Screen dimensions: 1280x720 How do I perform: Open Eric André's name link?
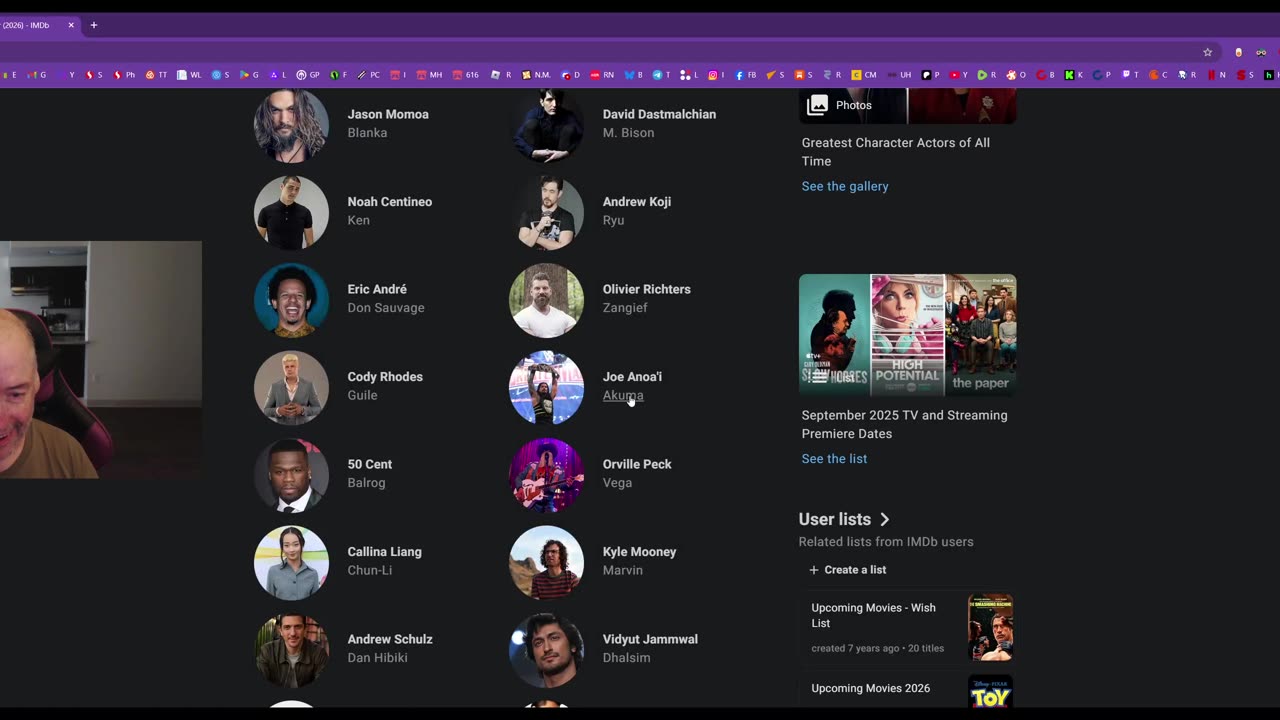377,289
